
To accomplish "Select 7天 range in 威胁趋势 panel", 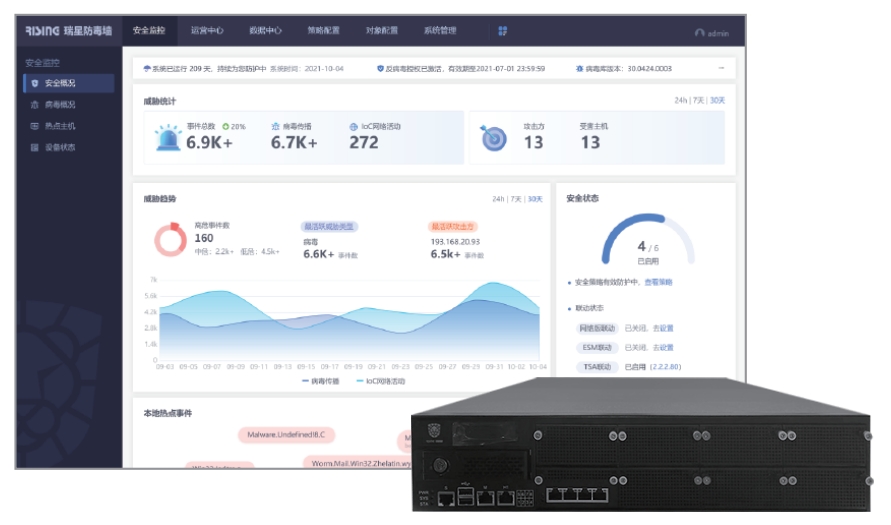I will [516, 199].
